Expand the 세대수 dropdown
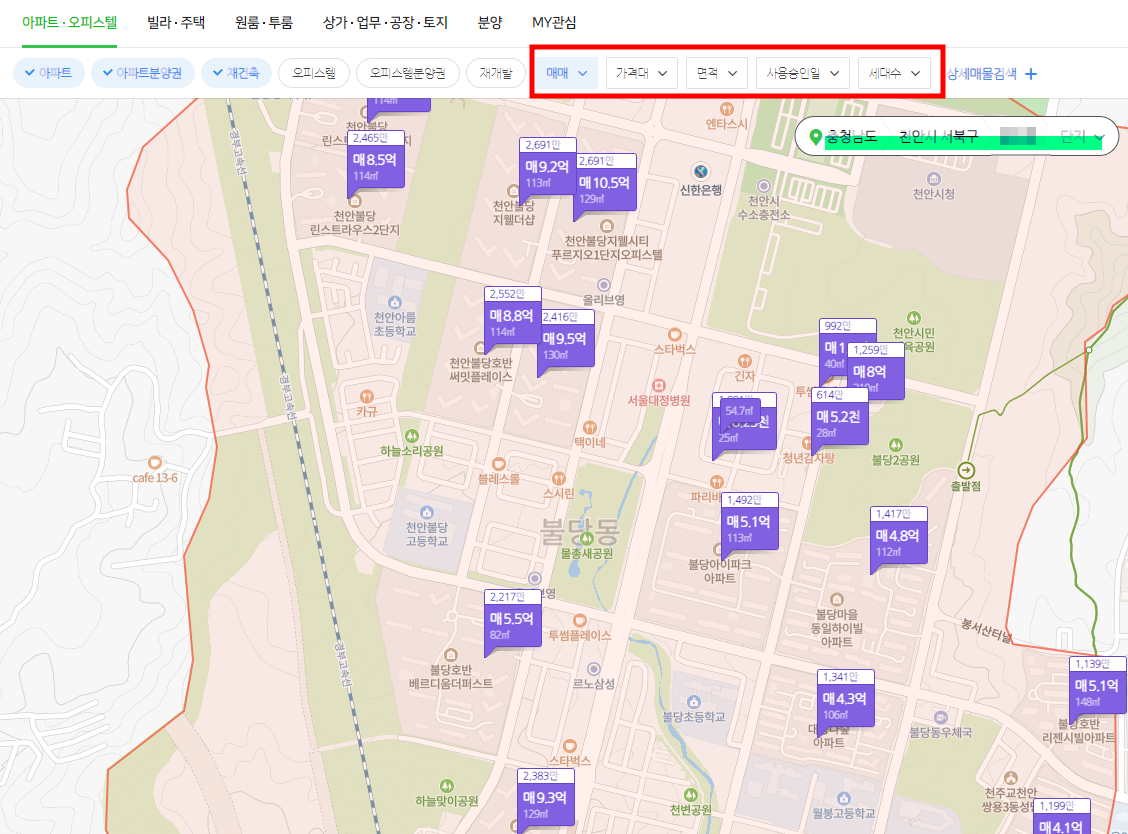Image resolution: width=1128 pixels, height=834 pixels. 894,73
